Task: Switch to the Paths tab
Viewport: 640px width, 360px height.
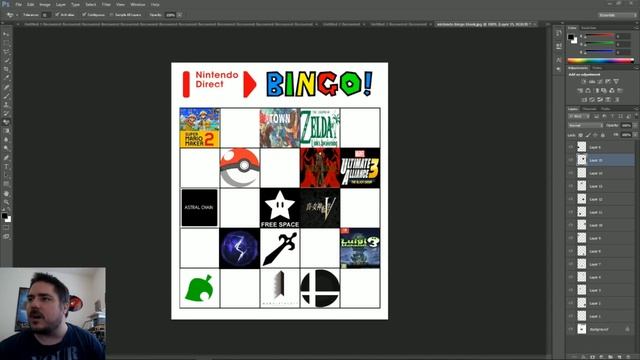Action: (606, 109)
